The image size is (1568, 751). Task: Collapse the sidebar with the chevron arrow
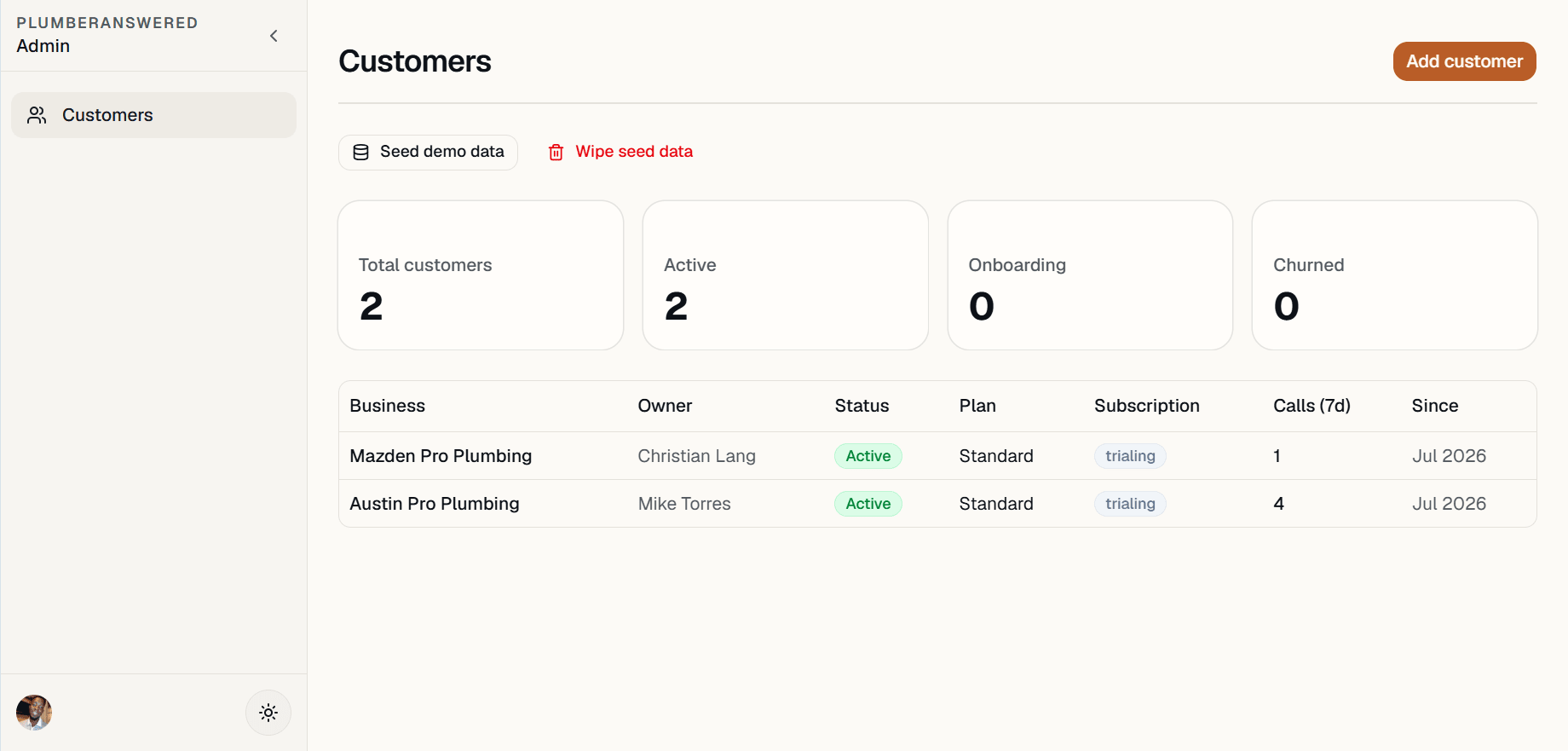(x=274, y=36)
